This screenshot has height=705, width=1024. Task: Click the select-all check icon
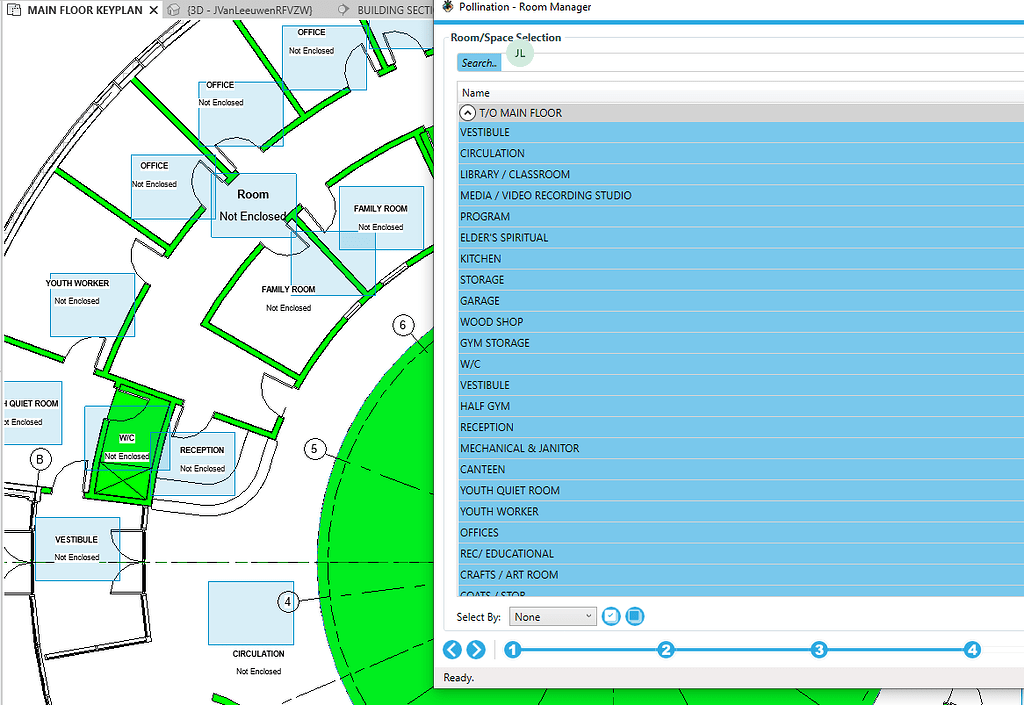click(x=612, y=617)
